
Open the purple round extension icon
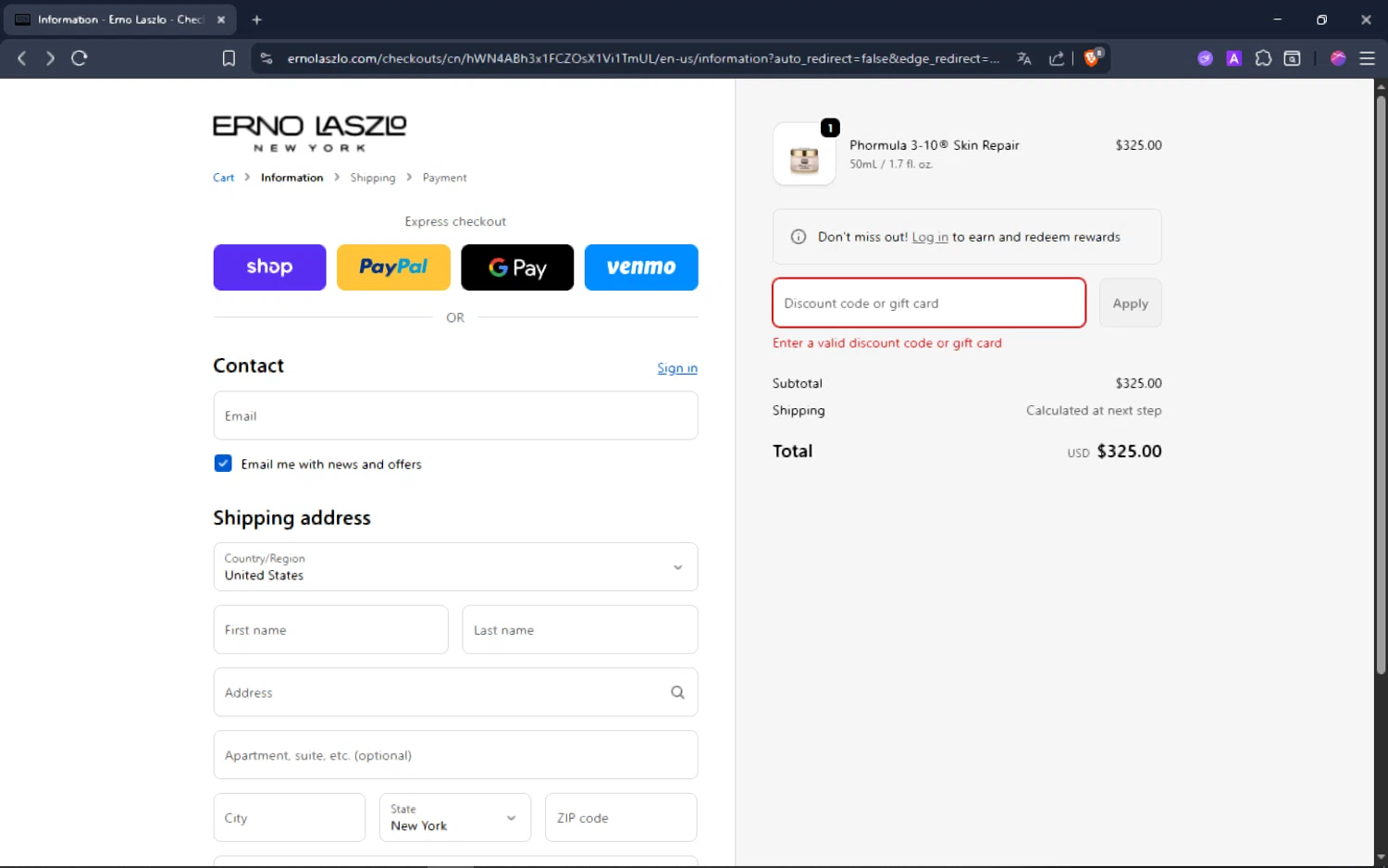click(1205, 58)
